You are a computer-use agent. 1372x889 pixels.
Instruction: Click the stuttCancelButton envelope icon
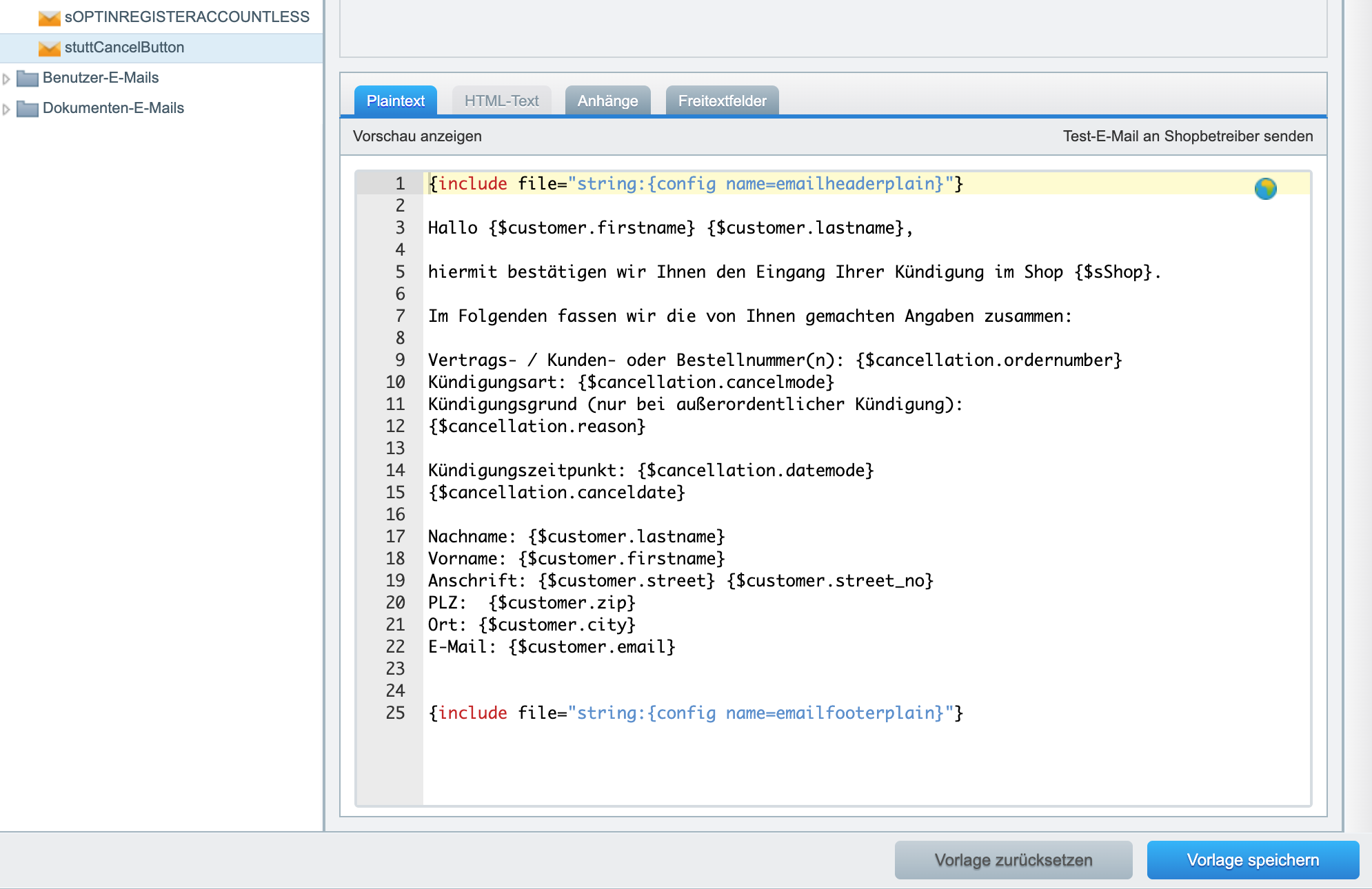point(49,48)
